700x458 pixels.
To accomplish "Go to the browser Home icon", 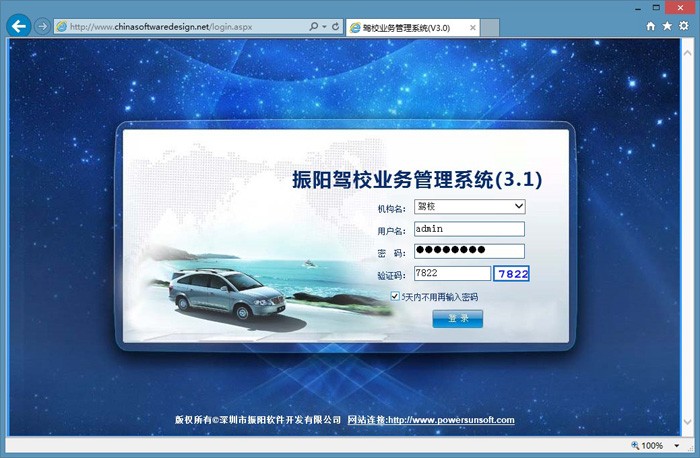I will (651, 26).
